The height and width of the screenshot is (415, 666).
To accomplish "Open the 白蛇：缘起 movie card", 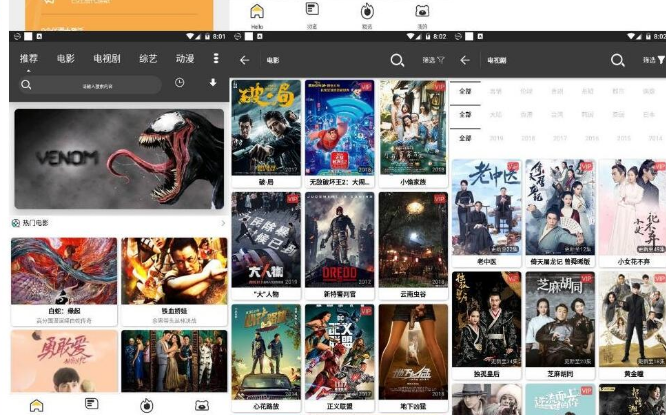I will point(64,281).
